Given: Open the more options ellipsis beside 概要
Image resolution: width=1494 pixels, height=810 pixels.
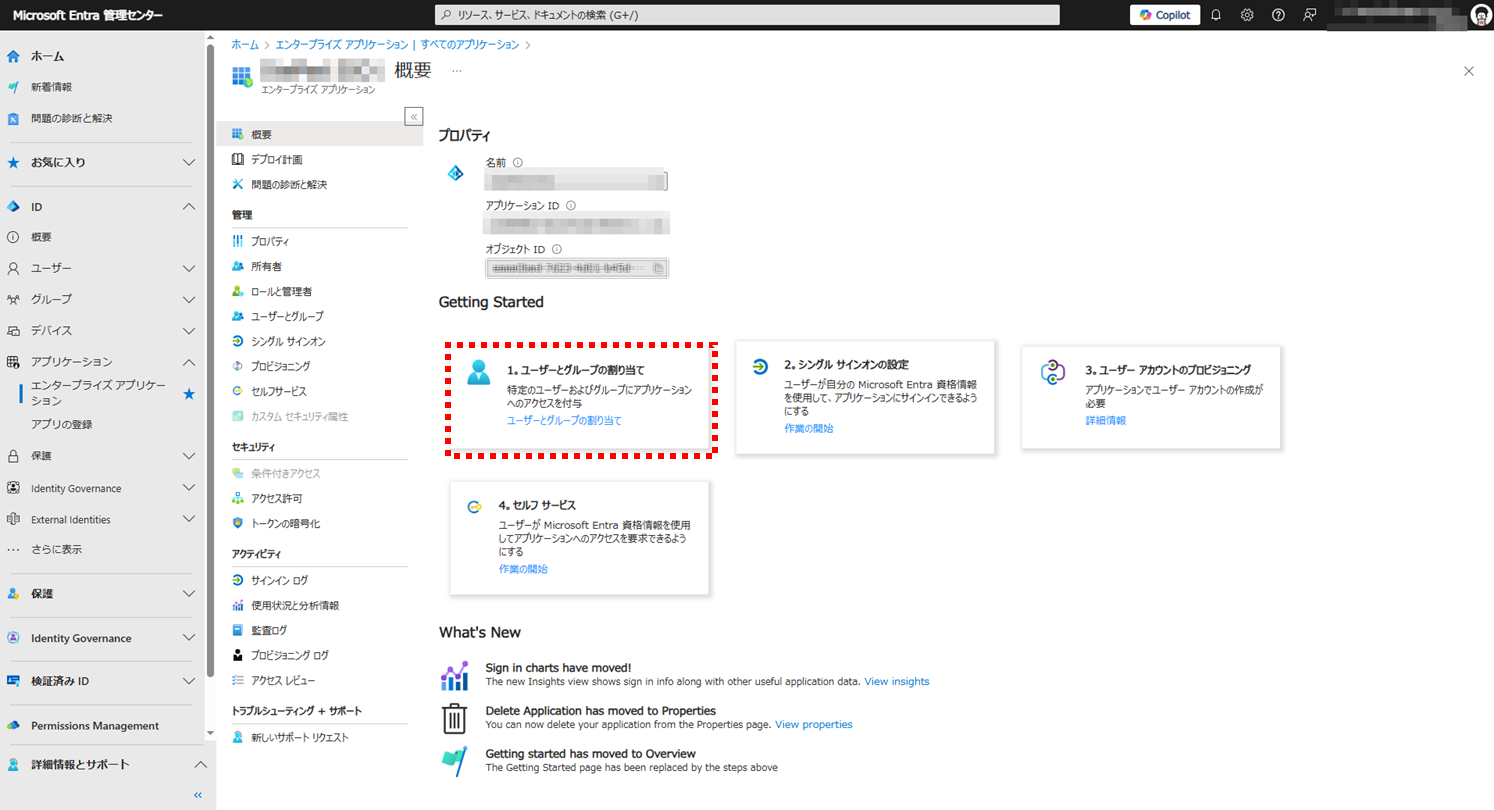Looking at the screenshot, I should click(456, 71).
